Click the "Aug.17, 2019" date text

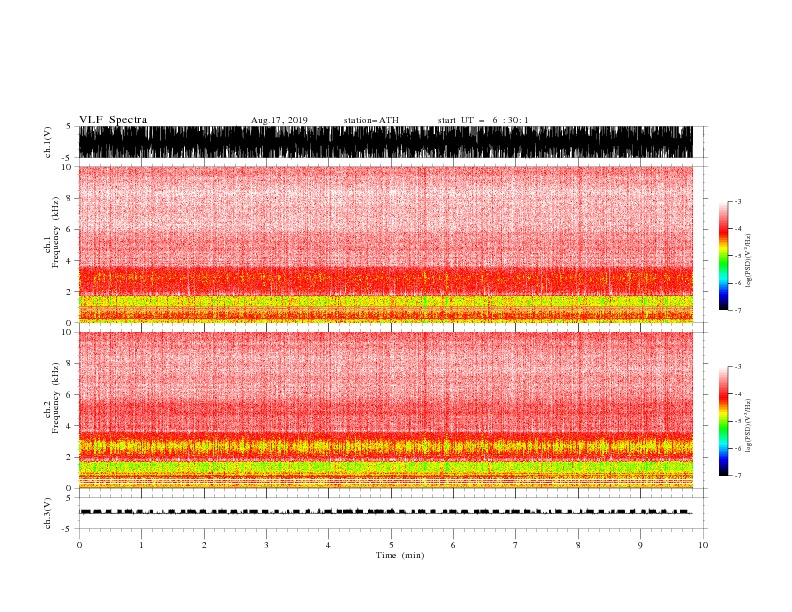279,120
